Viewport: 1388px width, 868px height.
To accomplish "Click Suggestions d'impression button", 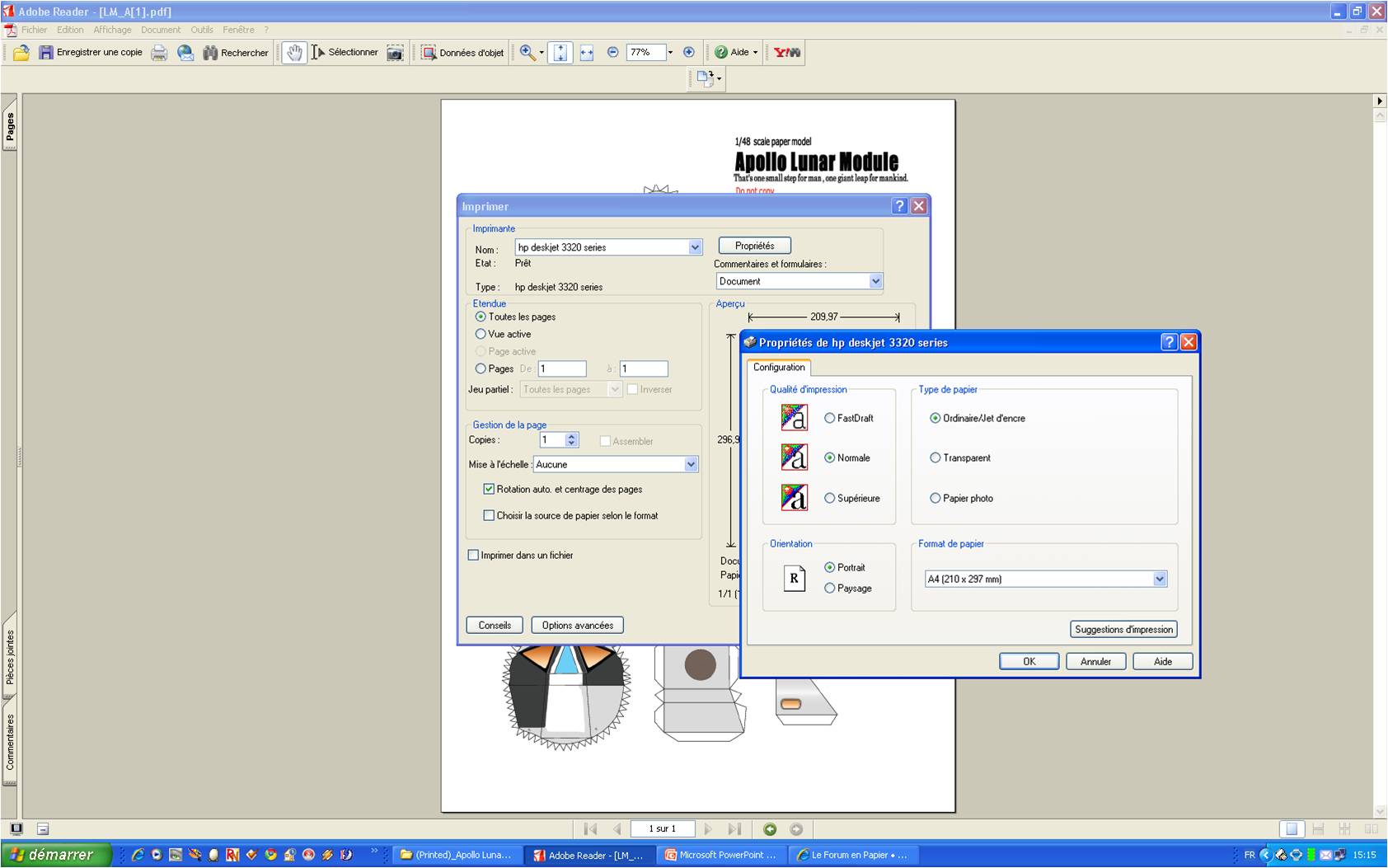I will tap(1123, 629).
